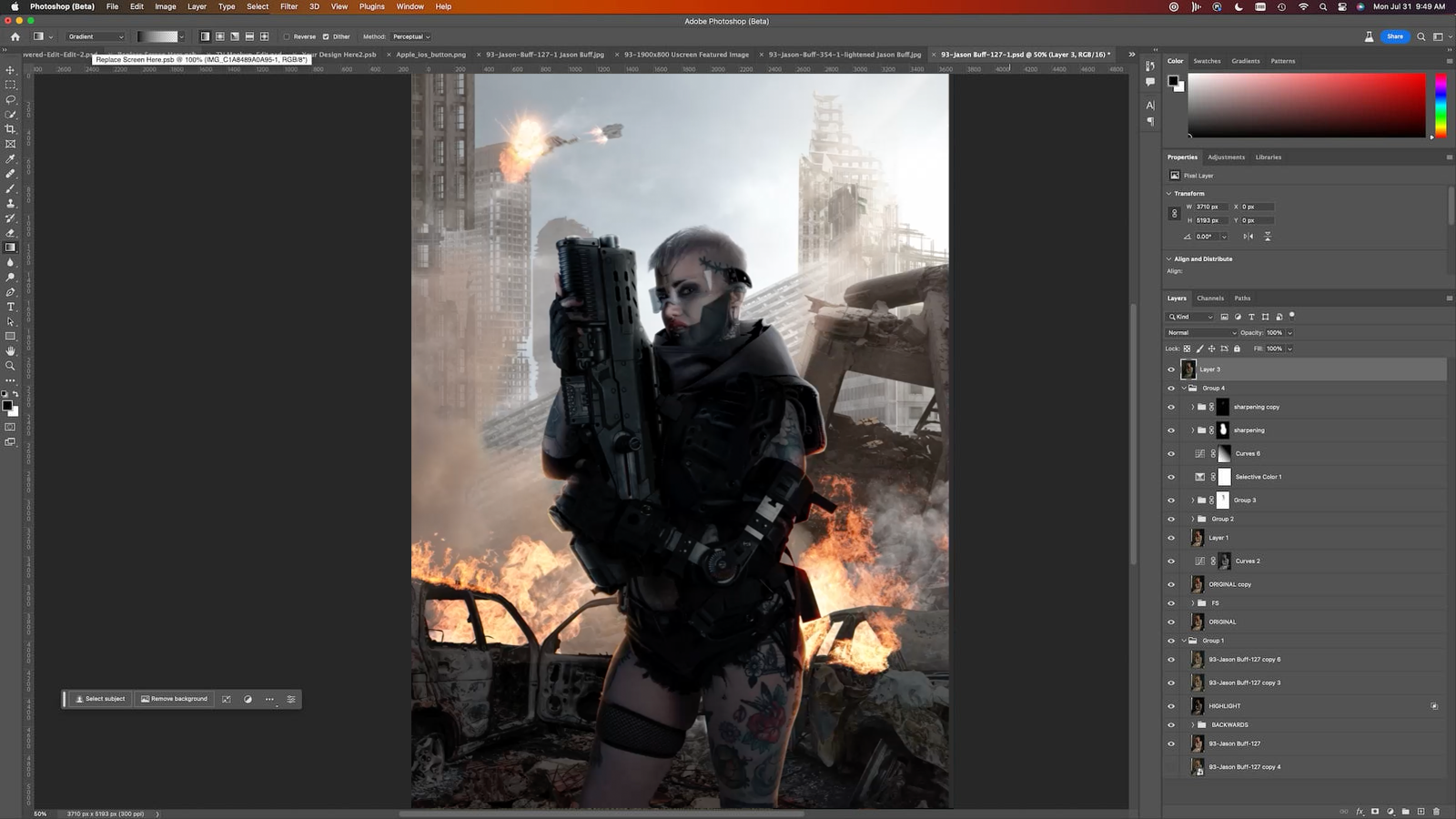Expand the BACKWARDS layer group
1456x819 pixels.
pyautogui.click(x=1193, y=725)
